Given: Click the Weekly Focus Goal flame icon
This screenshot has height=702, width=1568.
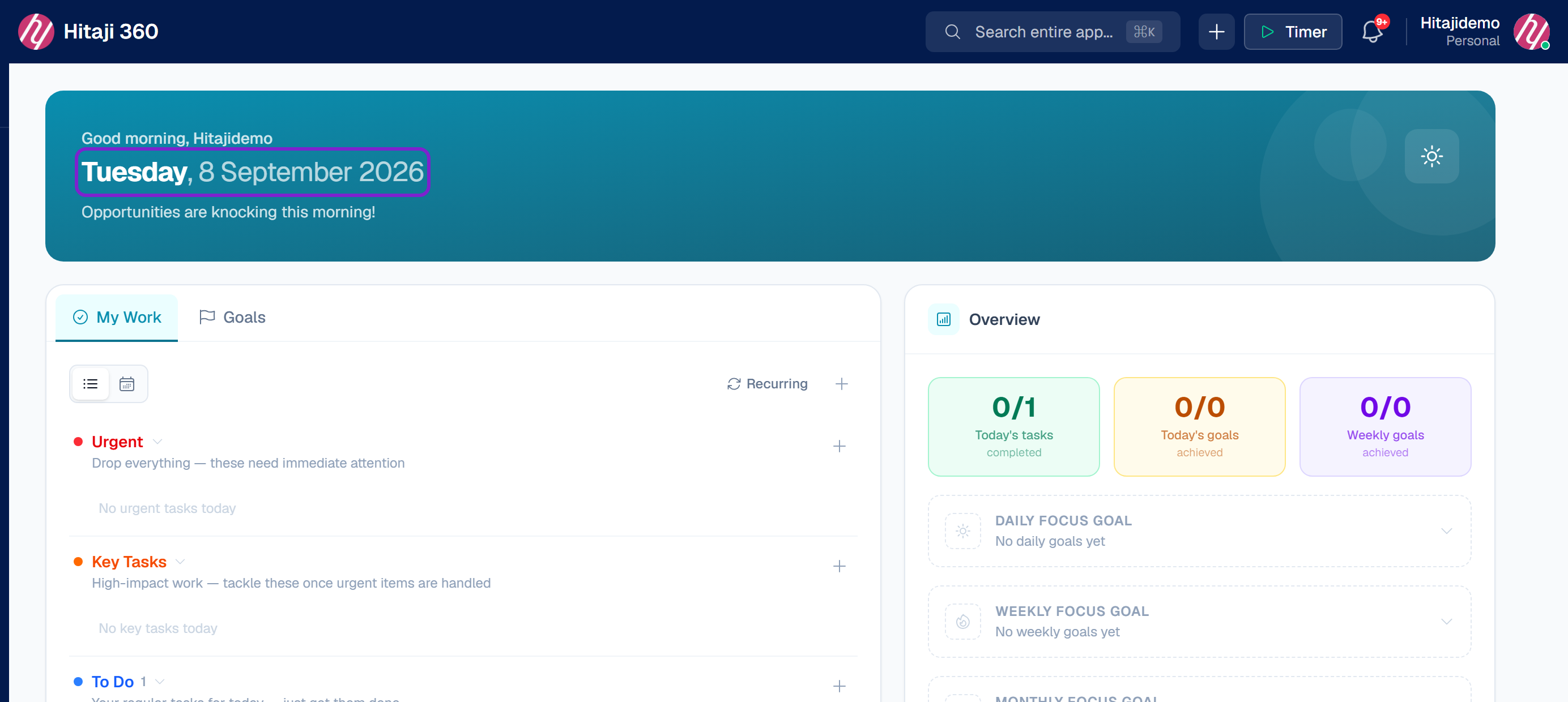Looking at the screenshot, I should click(962, 622).
